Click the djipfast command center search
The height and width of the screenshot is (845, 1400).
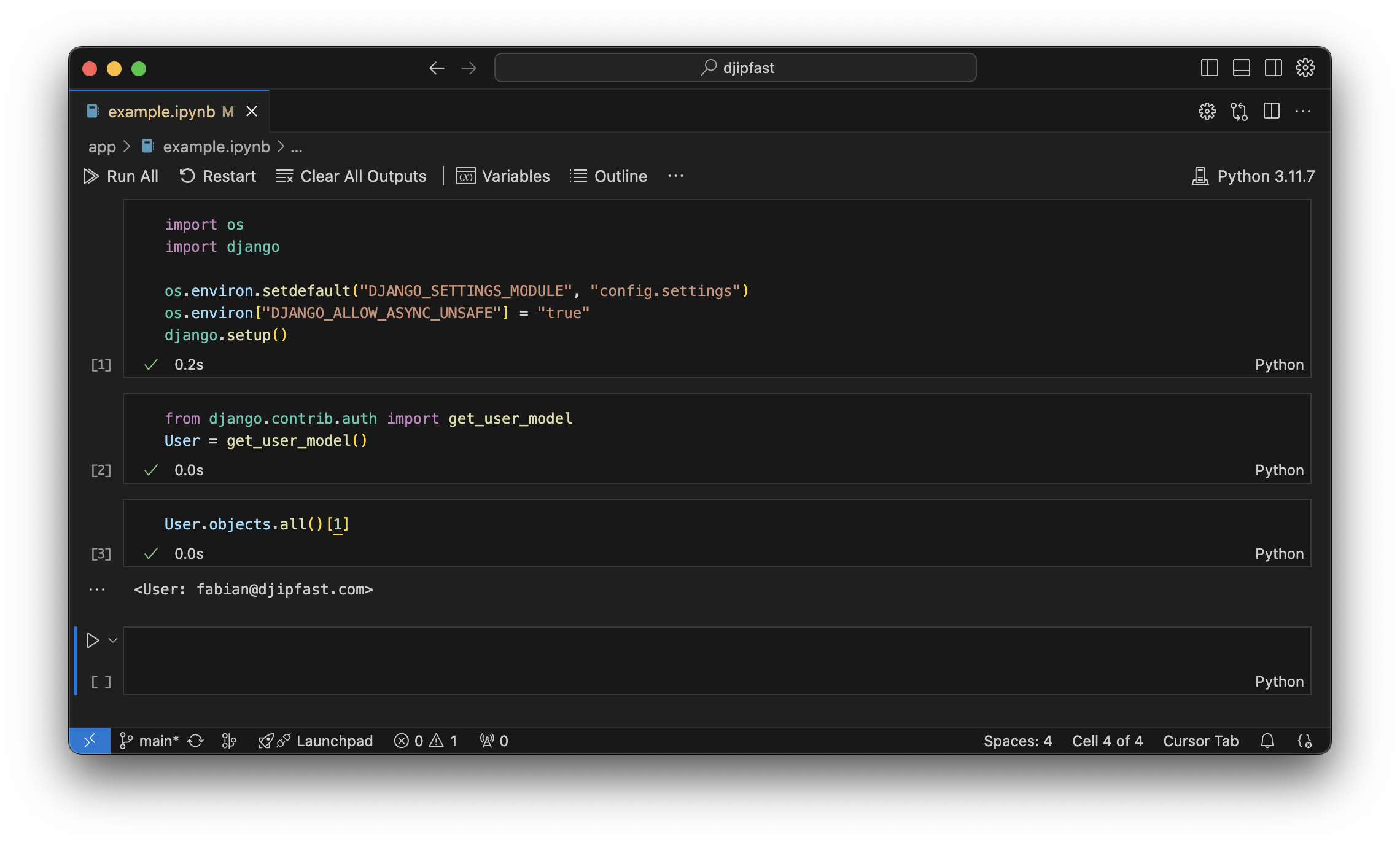pos(735,68)
